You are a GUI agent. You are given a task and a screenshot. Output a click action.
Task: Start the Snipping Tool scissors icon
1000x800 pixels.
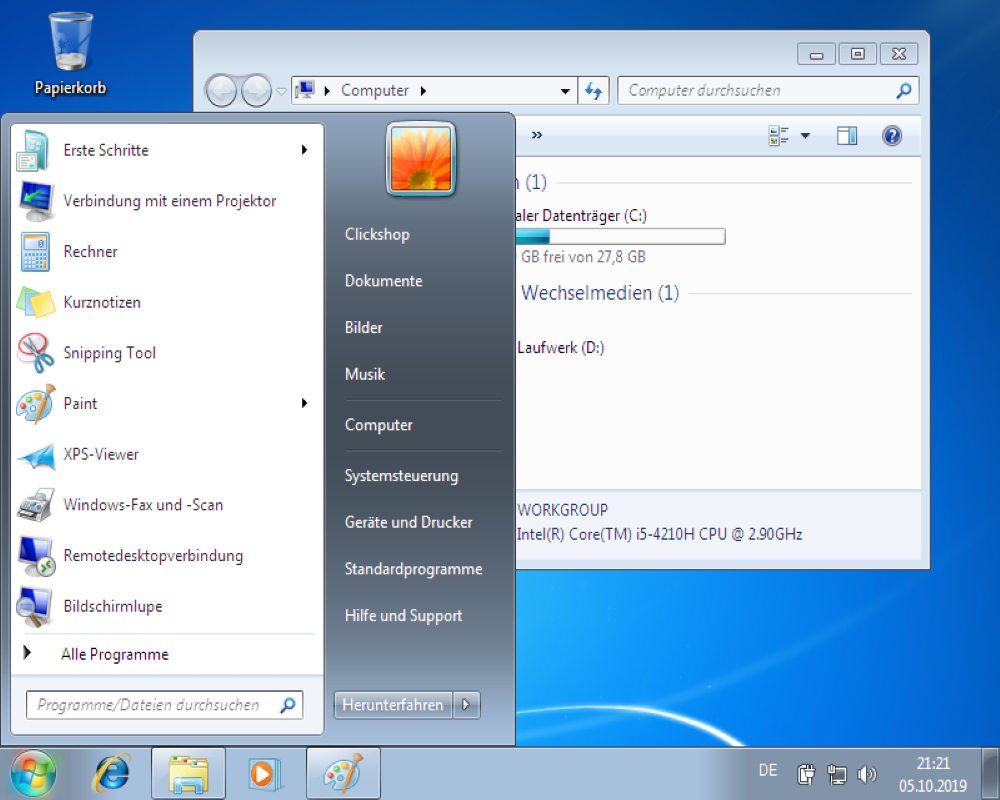coord(36,353)
